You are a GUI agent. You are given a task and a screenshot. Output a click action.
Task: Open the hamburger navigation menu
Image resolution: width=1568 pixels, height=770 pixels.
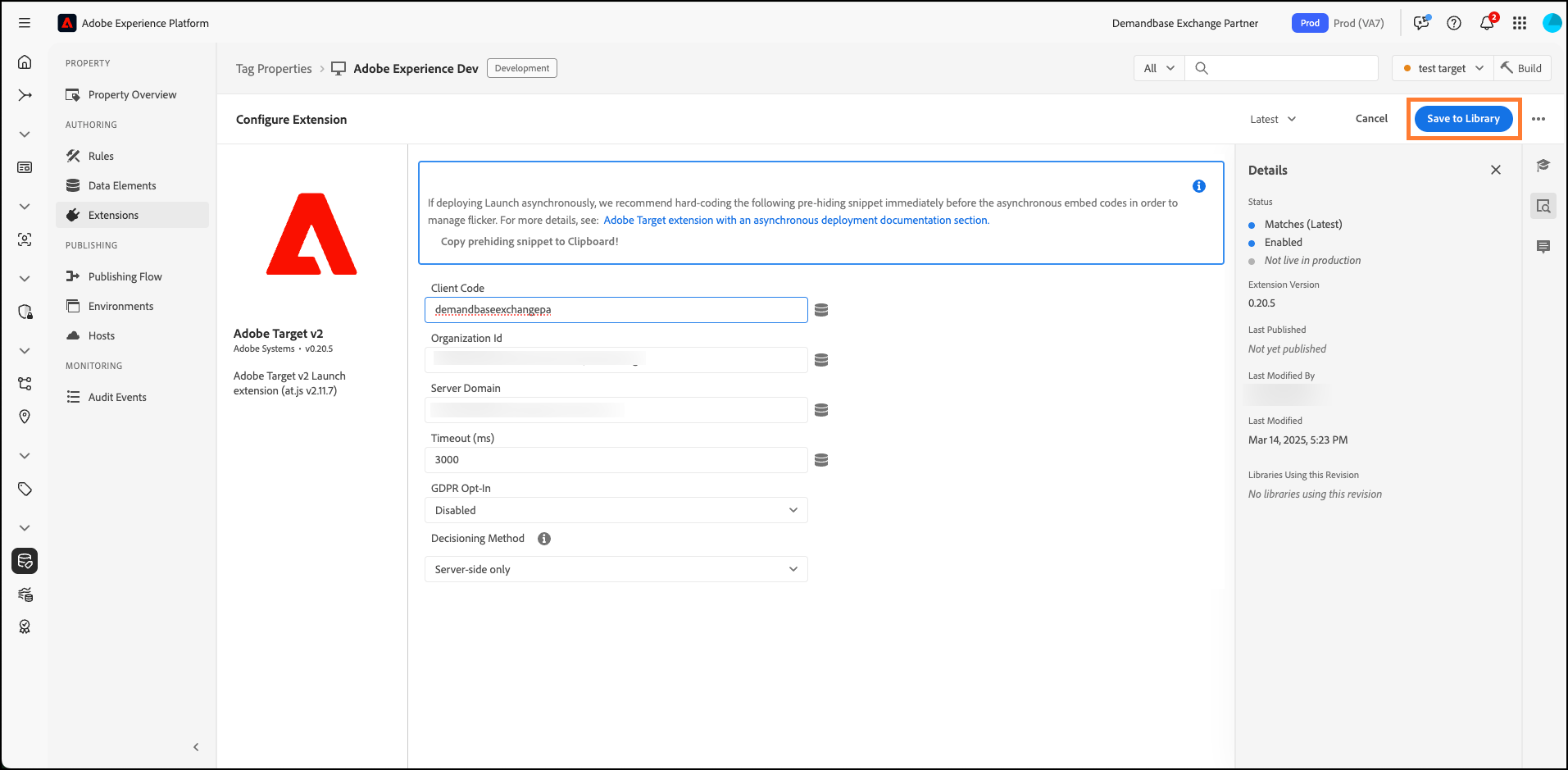tap(25, 23)
